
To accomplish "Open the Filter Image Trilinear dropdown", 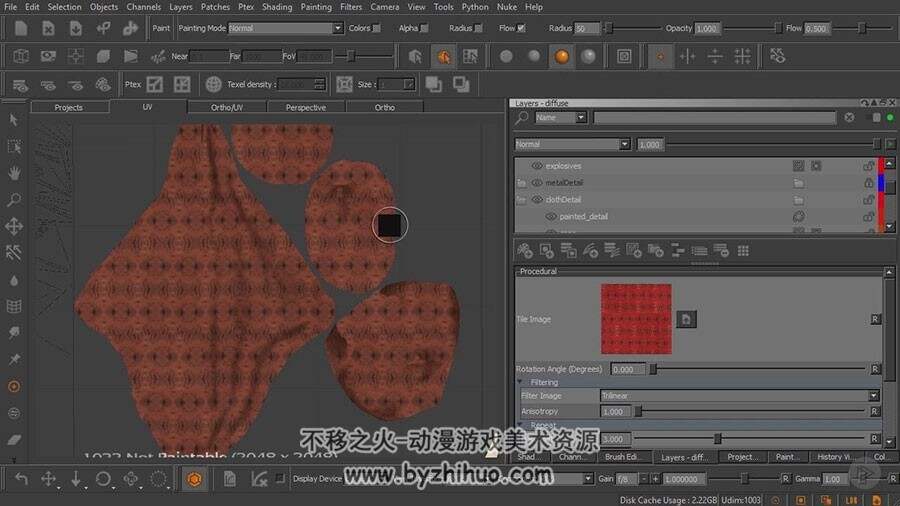I will coord(740,395).
